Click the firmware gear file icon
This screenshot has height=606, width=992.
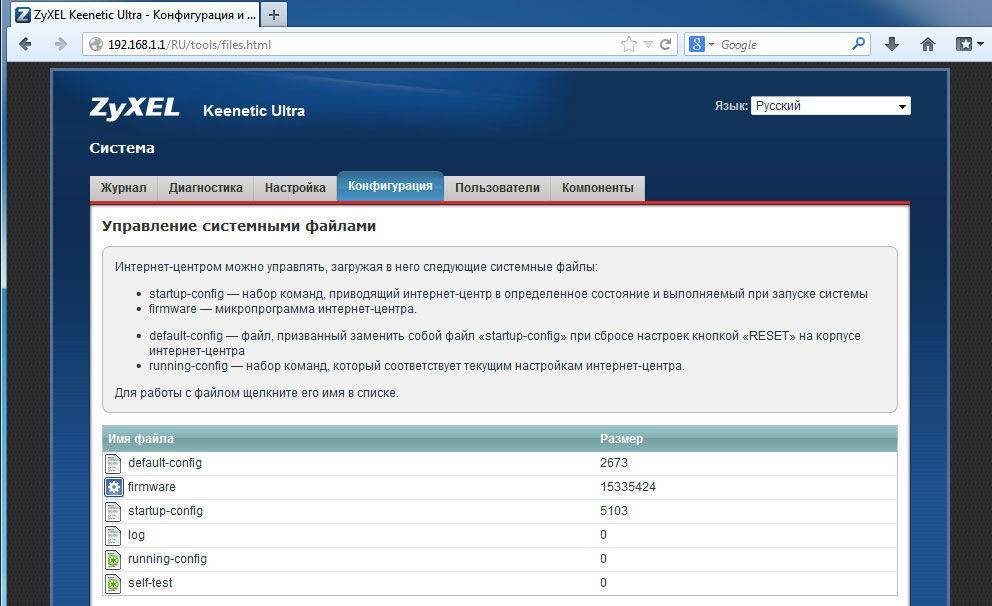[x=114, y=487]
